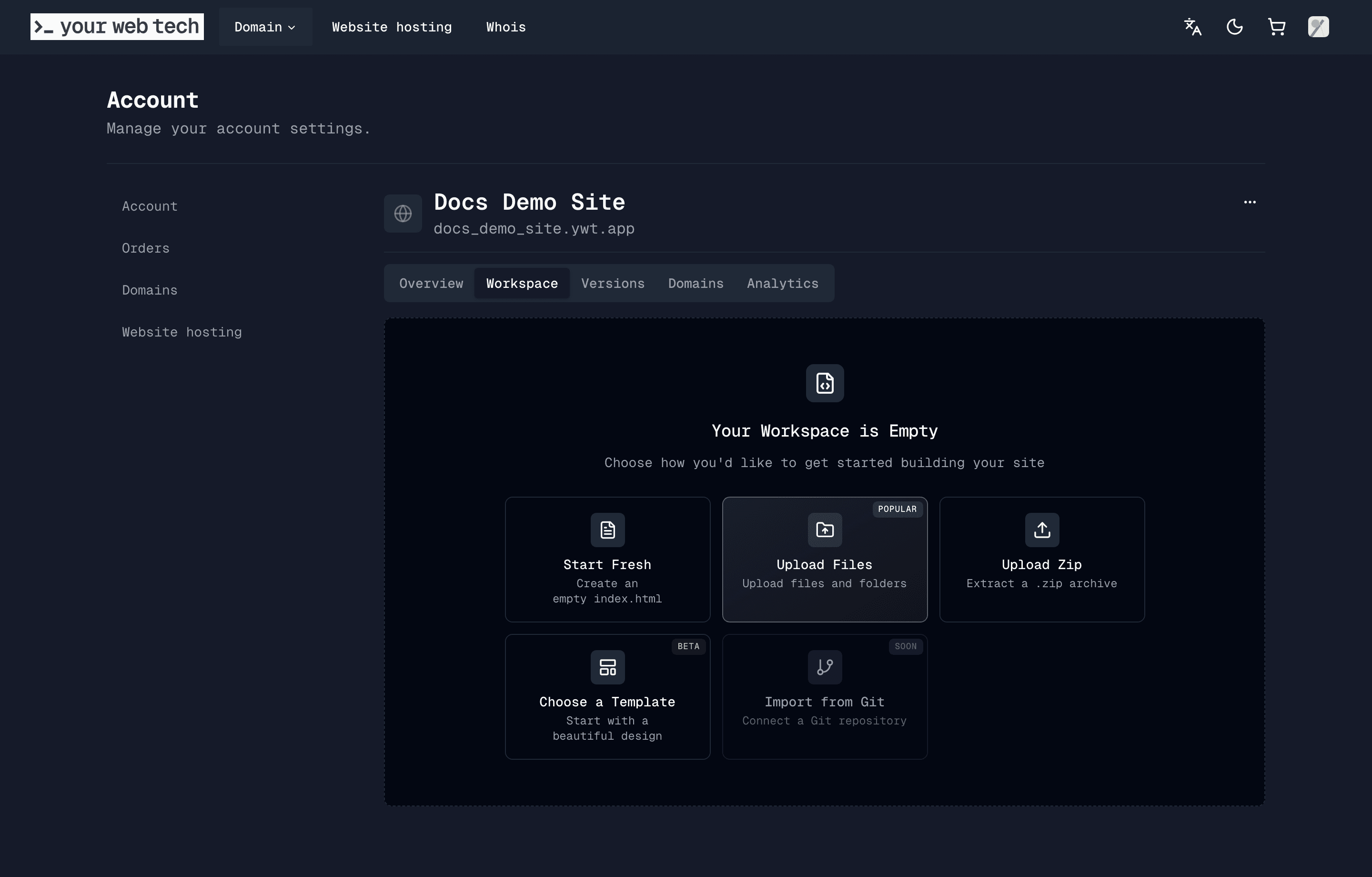
Task: Open the three-dot site options menu
Action: tap(1250, 202)
